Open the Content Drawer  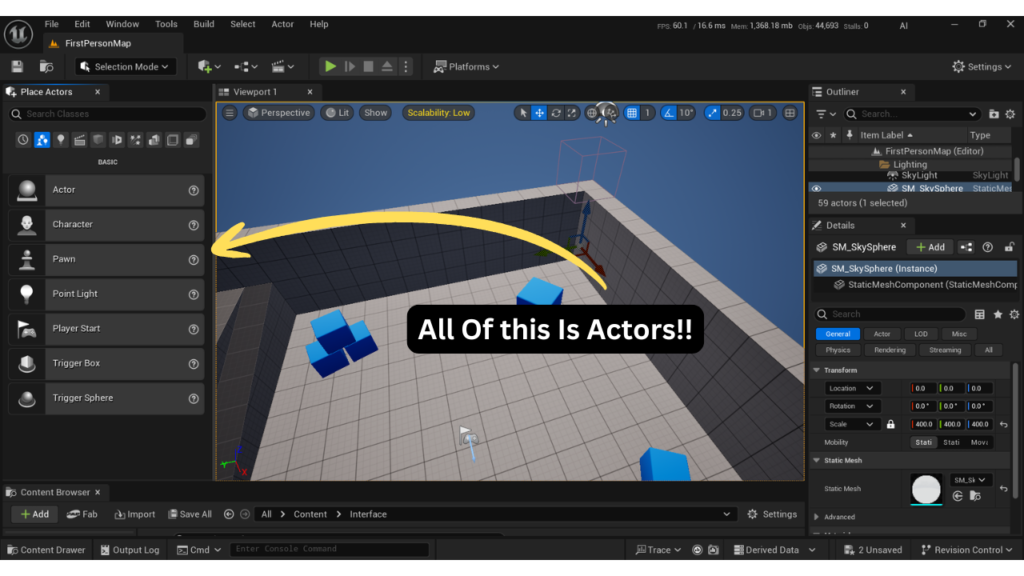coord(45,550)
